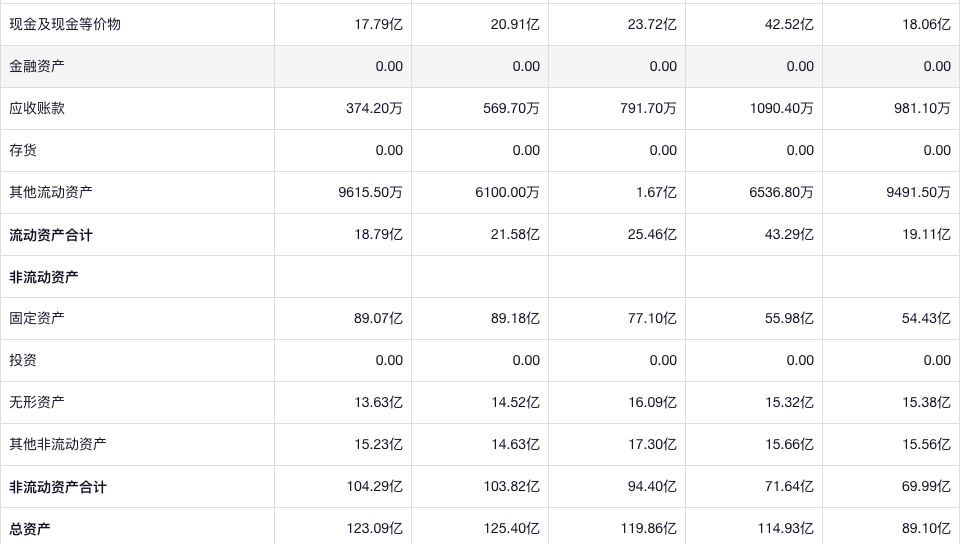Click the 现金及现金等价物 row label
Image resolution: width=961 pixels, height=544 pixels.
(x=65, y=24)
